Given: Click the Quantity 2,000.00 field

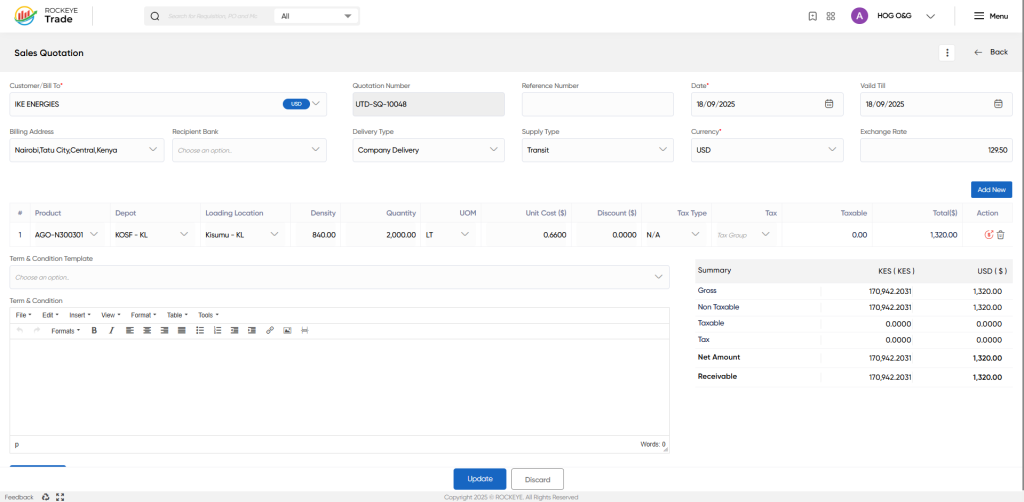Looking at the screenshot, I should (x=383, y=234).
